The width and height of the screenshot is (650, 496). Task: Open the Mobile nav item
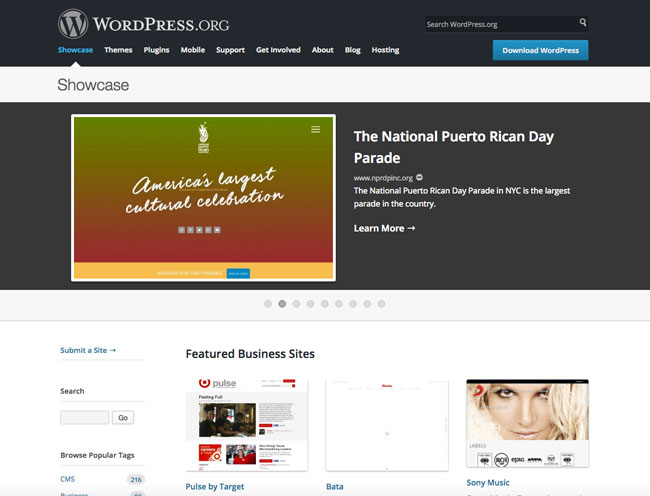[x=193, y=50]
